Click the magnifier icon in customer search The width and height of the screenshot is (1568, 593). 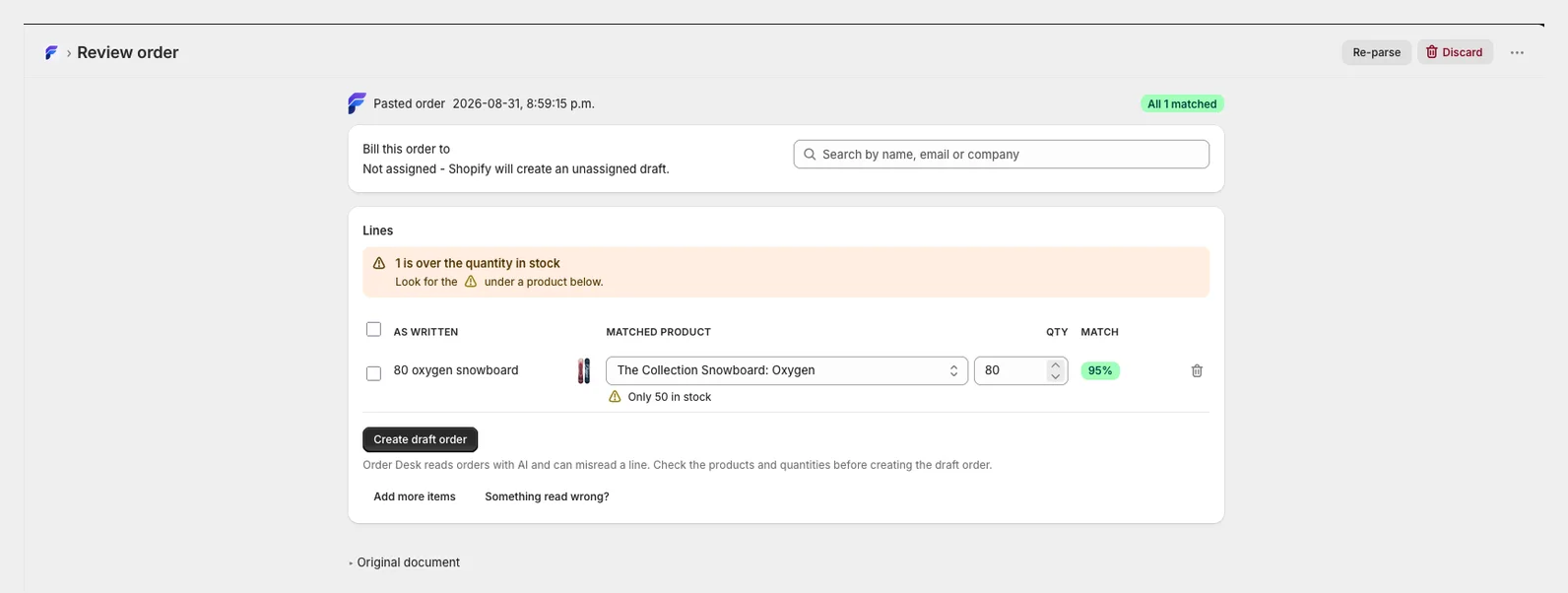coord(810,155)
